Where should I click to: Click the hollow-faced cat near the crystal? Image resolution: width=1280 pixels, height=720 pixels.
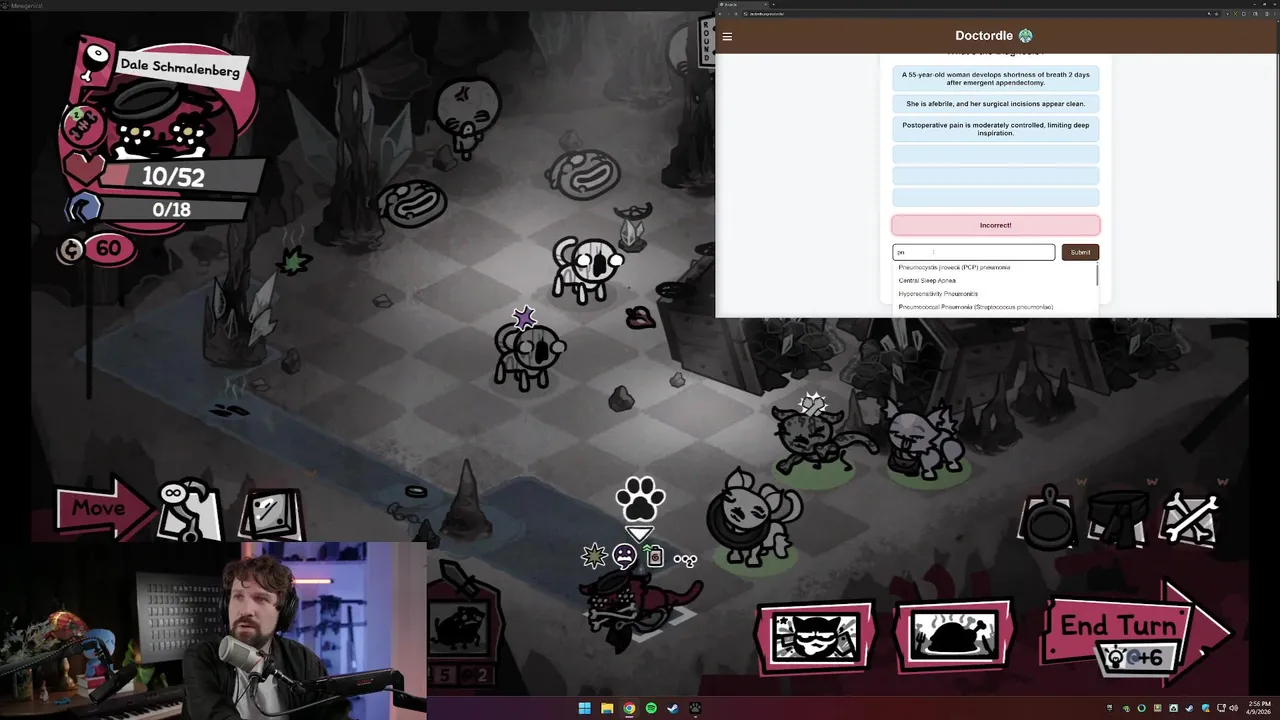pyautogui.click(x=588, y=268)
